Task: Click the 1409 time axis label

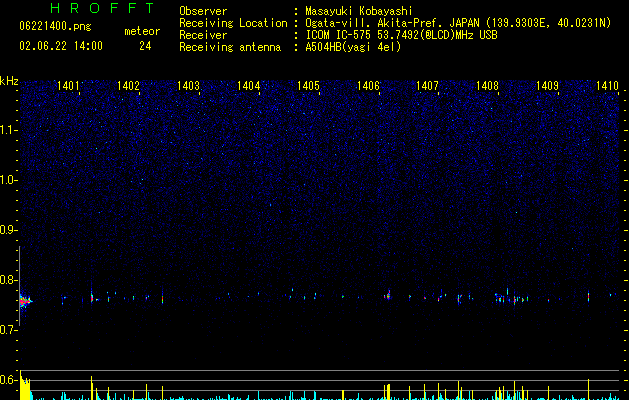Action: coord(547,85)
